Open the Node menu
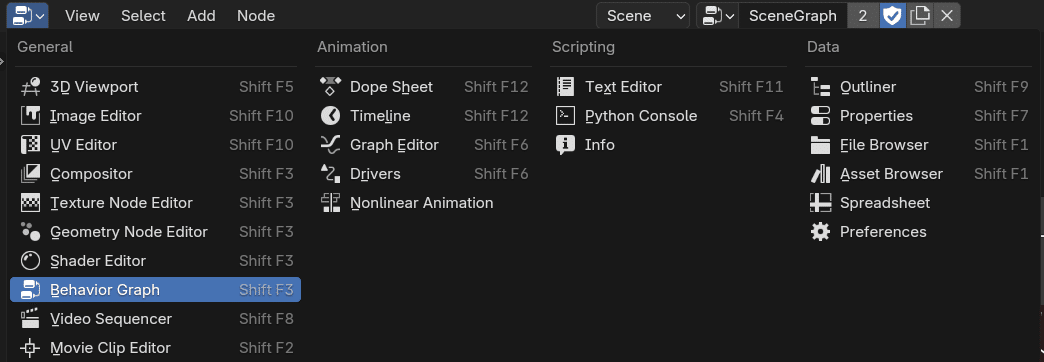 [256, 16]
